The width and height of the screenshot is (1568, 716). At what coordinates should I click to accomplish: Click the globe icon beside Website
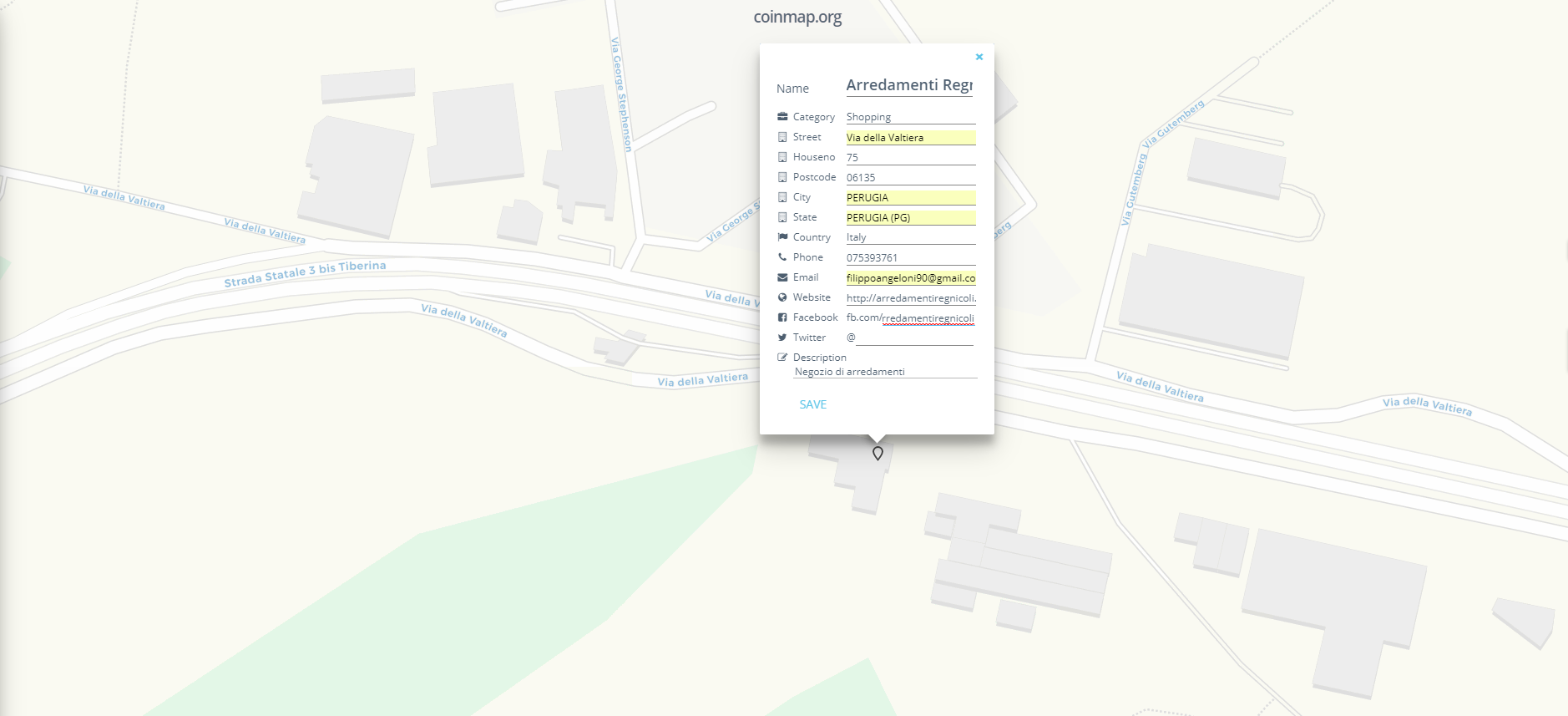coord(782,297)
